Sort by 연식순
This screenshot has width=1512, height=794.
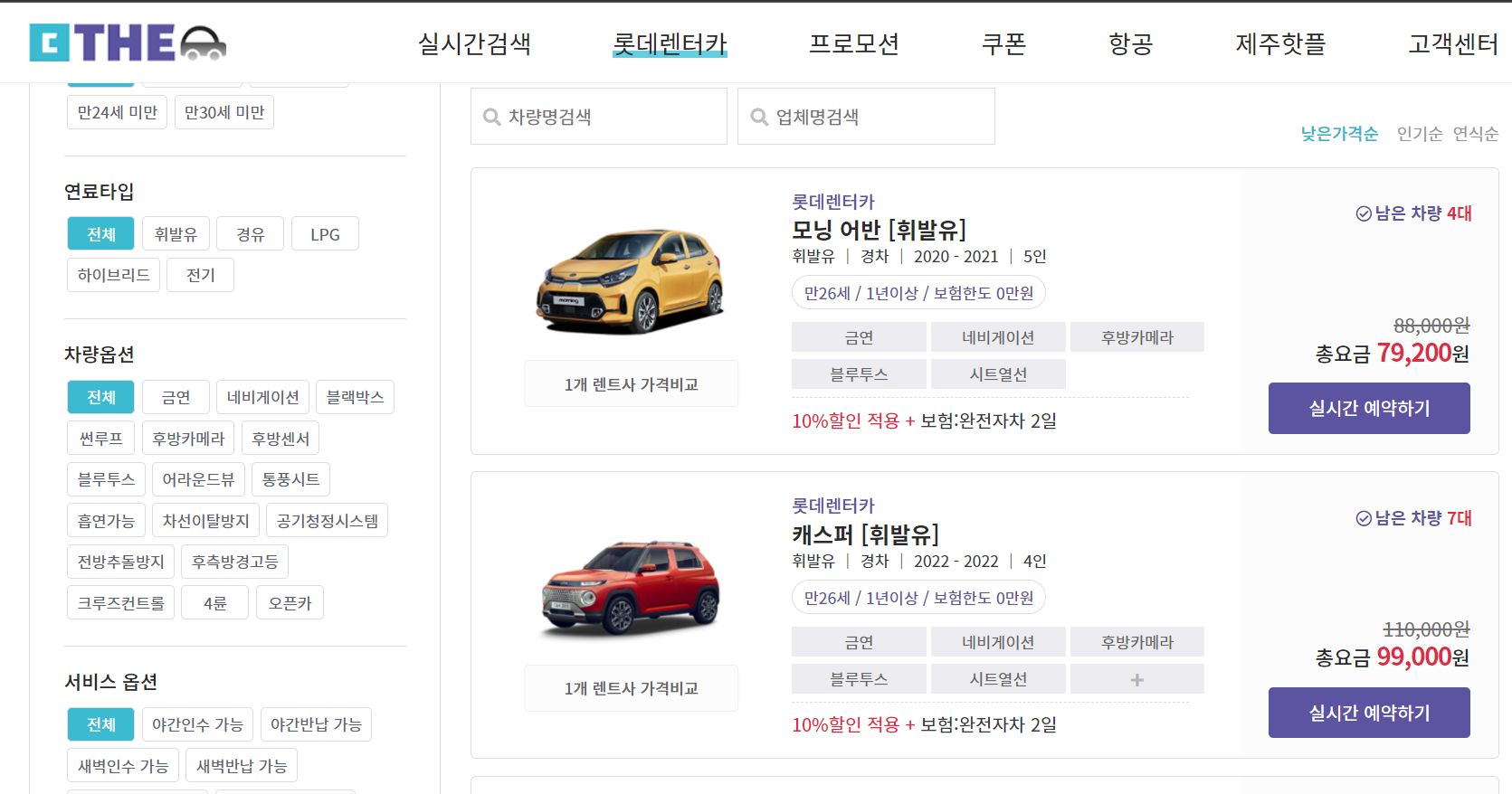click(1476, 134)
